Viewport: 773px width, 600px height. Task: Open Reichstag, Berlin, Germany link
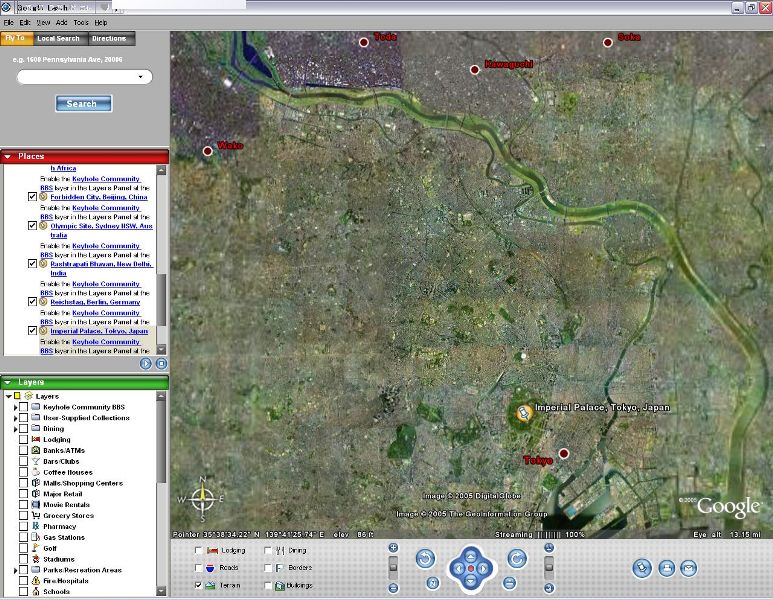click(x=95, y=302)
